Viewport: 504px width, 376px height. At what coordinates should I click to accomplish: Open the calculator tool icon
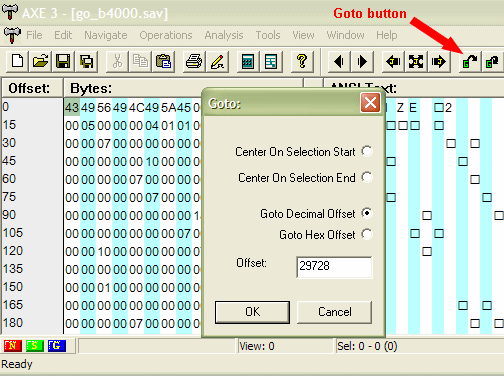pyautogui.click(x=248, y=62)
